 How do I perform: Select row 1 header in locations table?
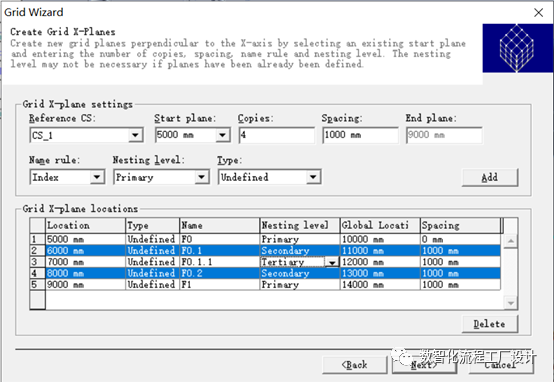[37, 239]
